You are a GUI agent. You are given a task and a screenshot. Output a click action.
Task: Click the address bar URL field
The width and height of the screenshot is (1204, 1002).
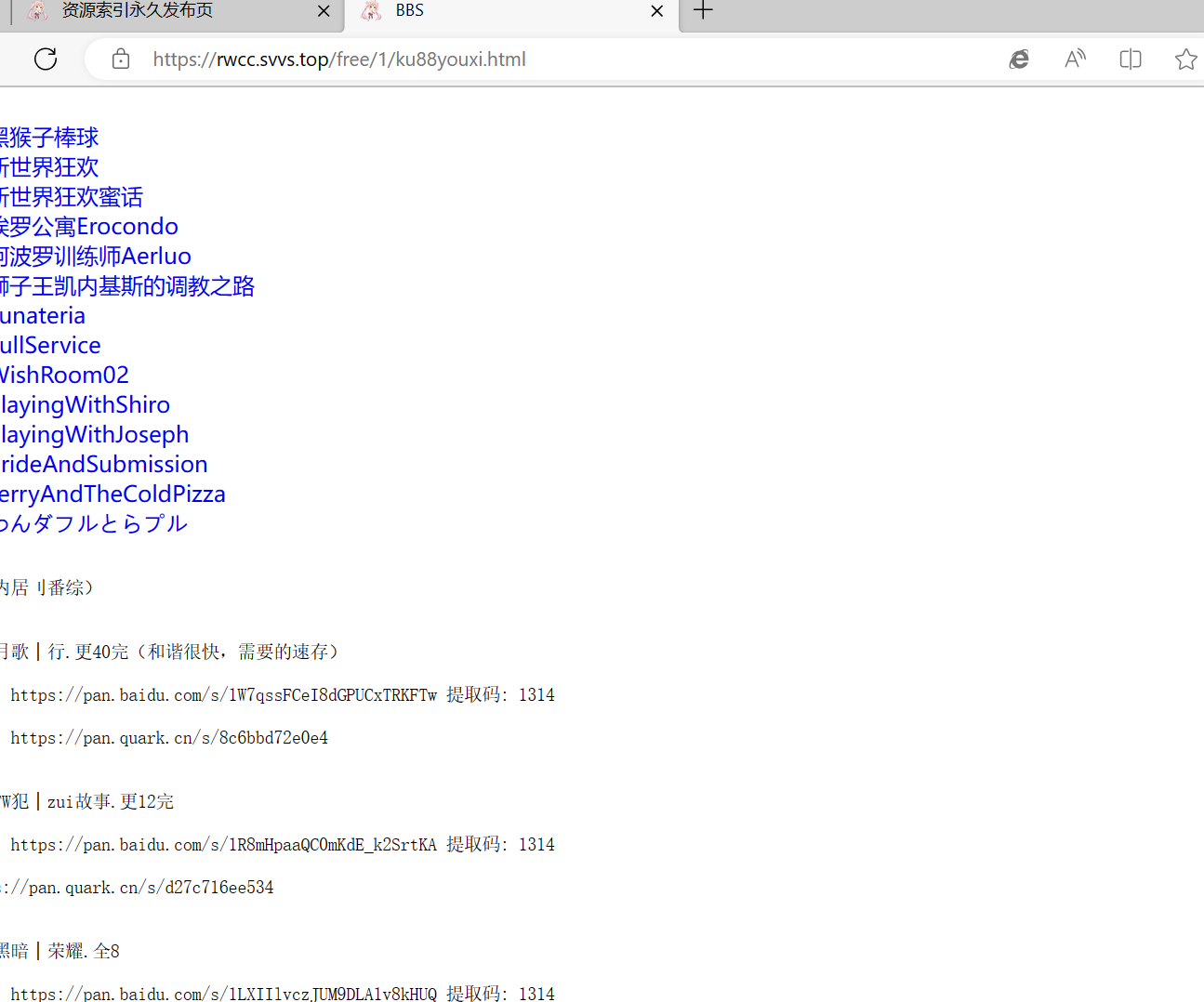pos(558,59)
